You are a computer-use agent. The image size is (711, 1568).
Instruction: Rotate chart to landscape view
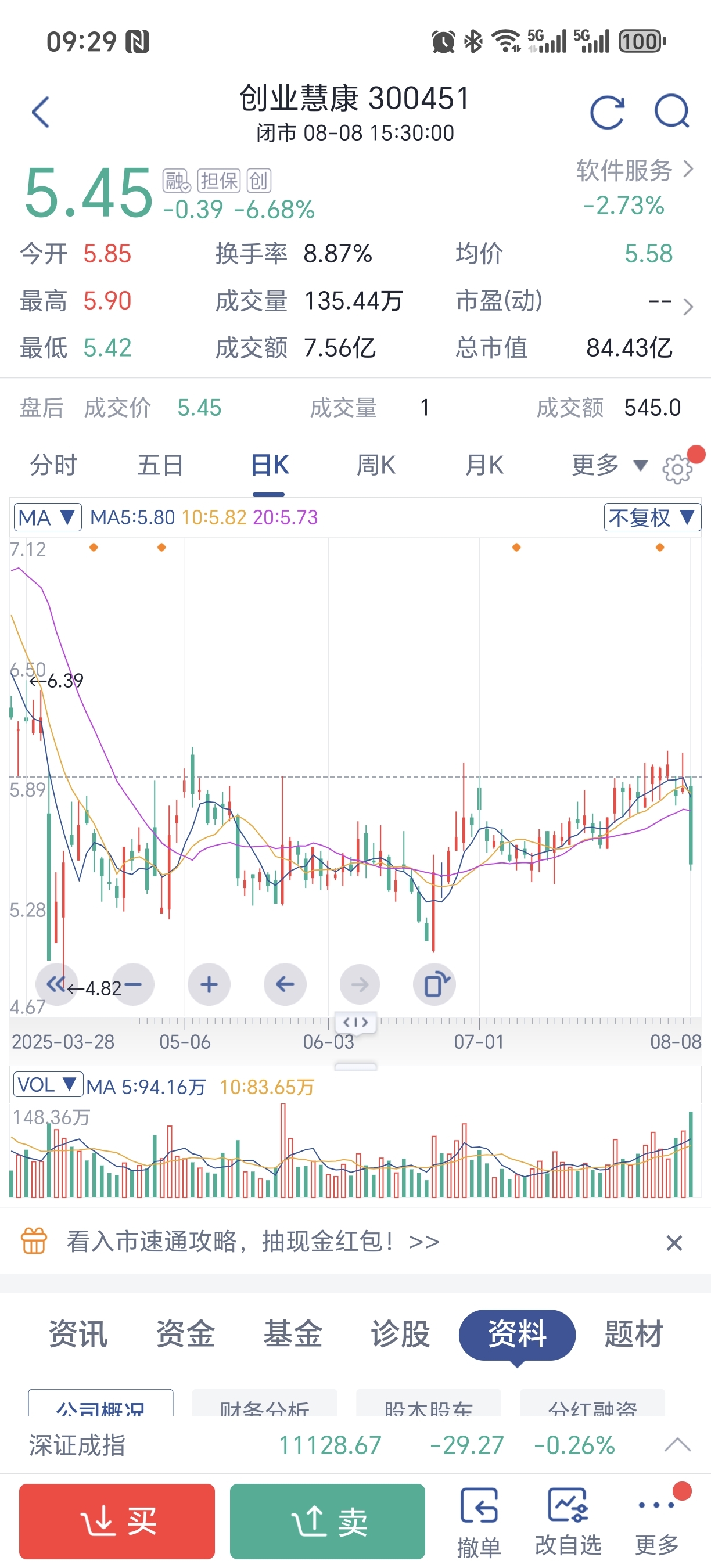[x=435, y=984]
